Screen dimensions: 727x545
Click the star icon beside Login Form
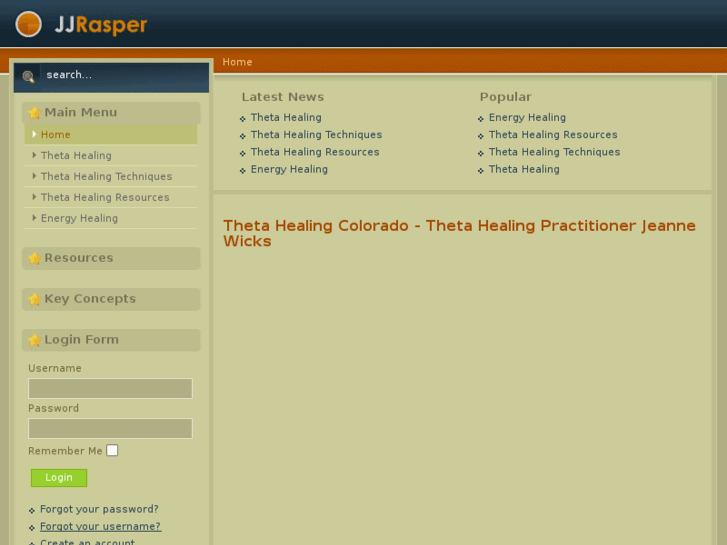click(x=34, y=340)
